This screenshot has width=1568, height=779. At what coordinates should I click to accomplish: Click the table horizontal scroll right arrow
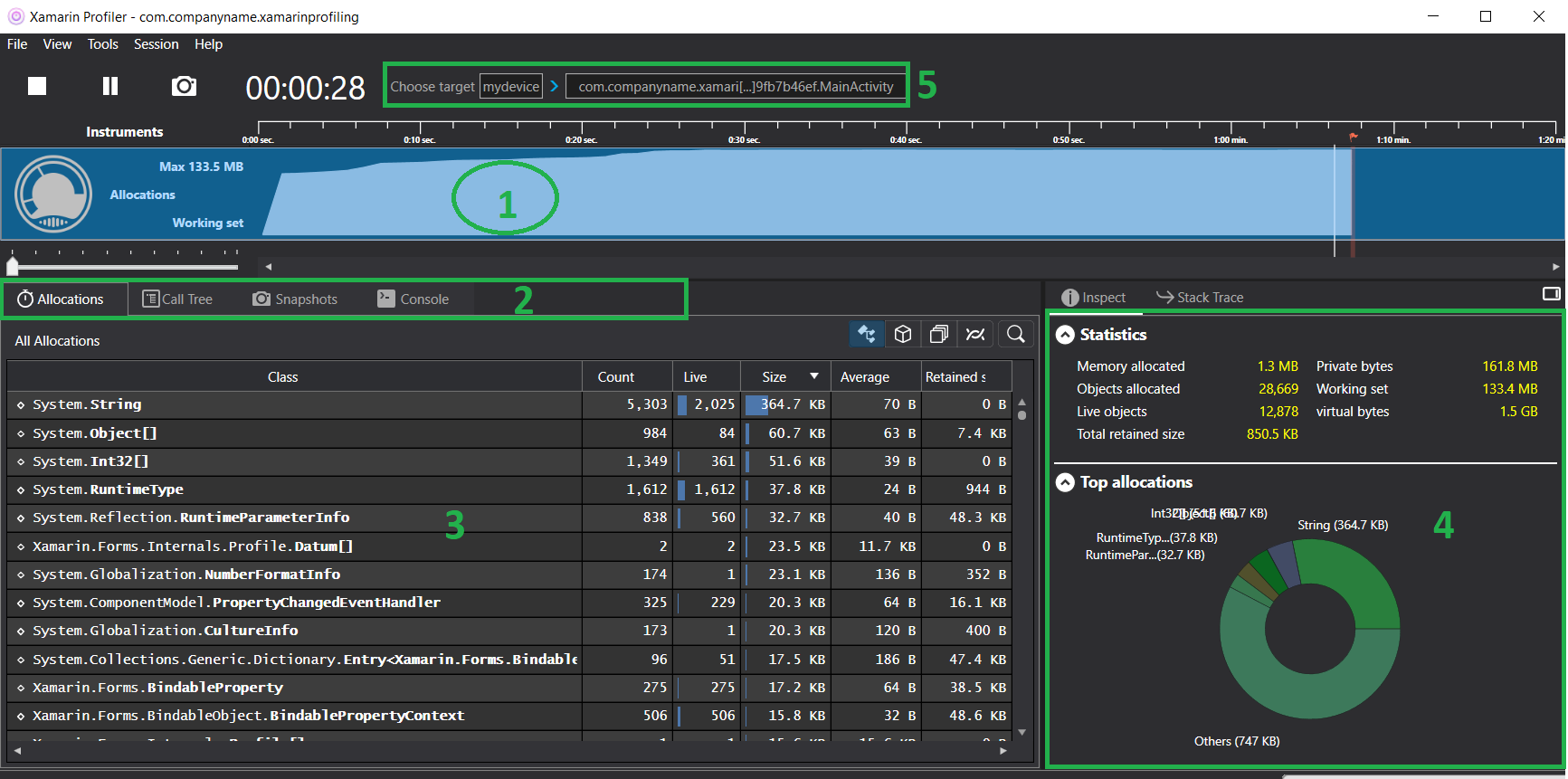[1003, 751]
